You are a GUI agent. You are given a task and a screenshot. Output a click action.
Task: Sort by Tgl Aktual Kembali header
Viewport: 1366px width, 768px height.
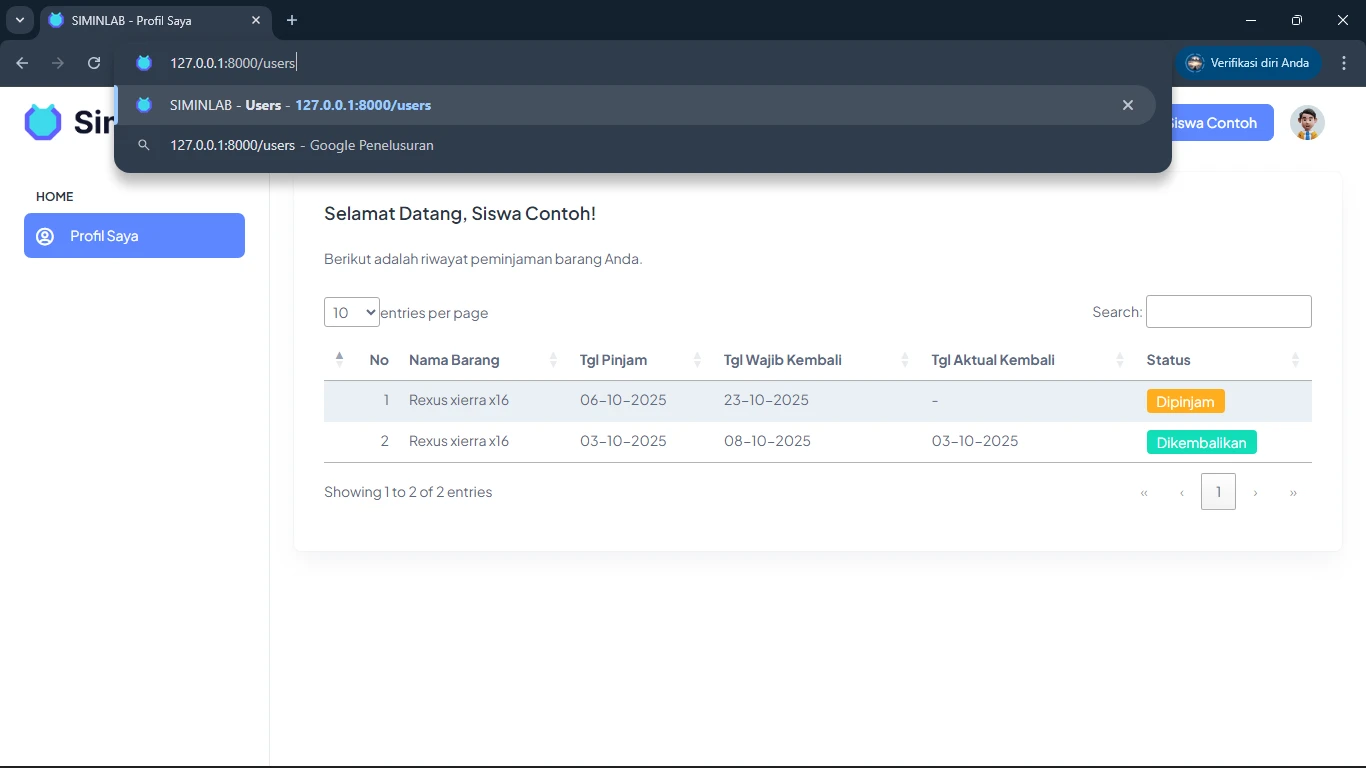point(992,360)
